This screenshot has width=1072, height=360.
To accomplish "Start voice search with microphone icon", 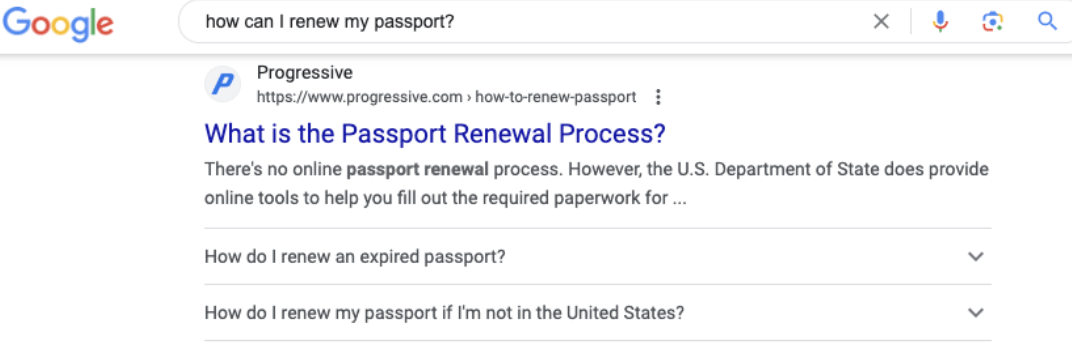I will point(941,22).
